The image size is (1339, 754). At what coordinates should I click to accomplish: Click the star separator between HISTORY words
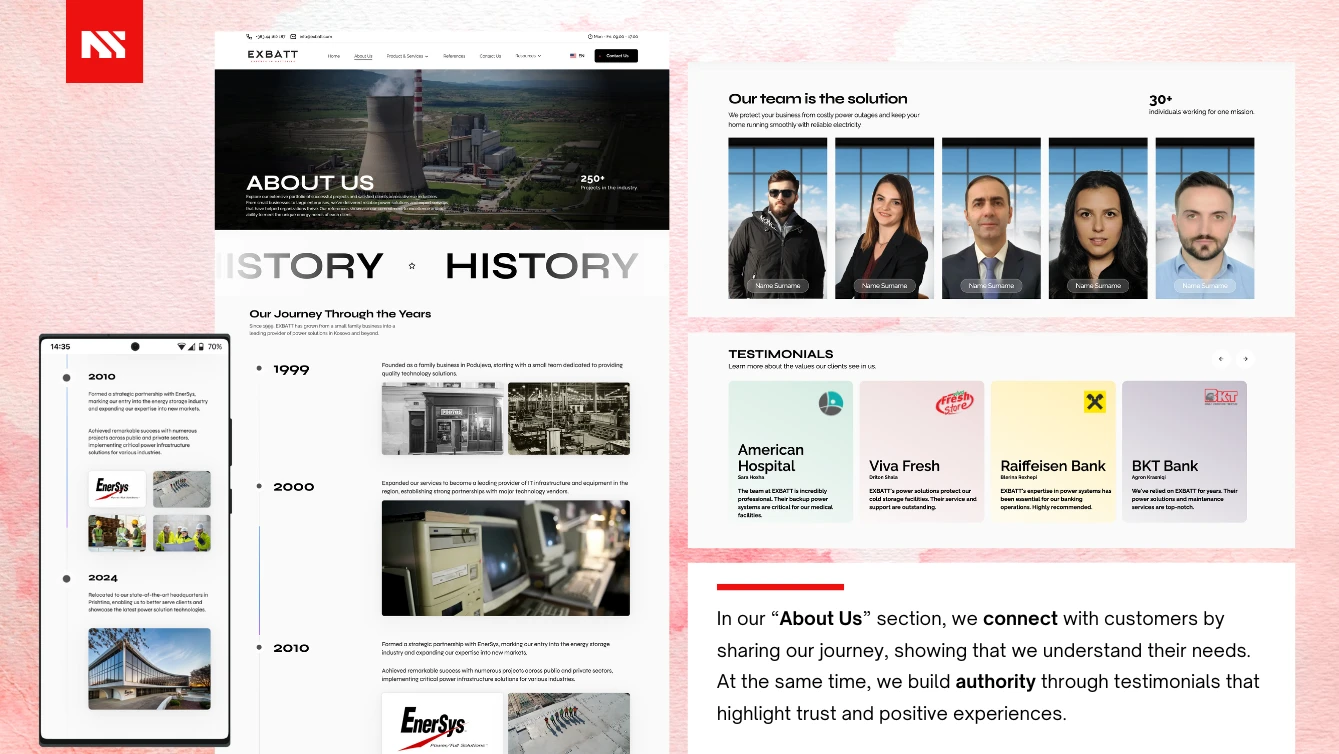(x=412, y=266)
